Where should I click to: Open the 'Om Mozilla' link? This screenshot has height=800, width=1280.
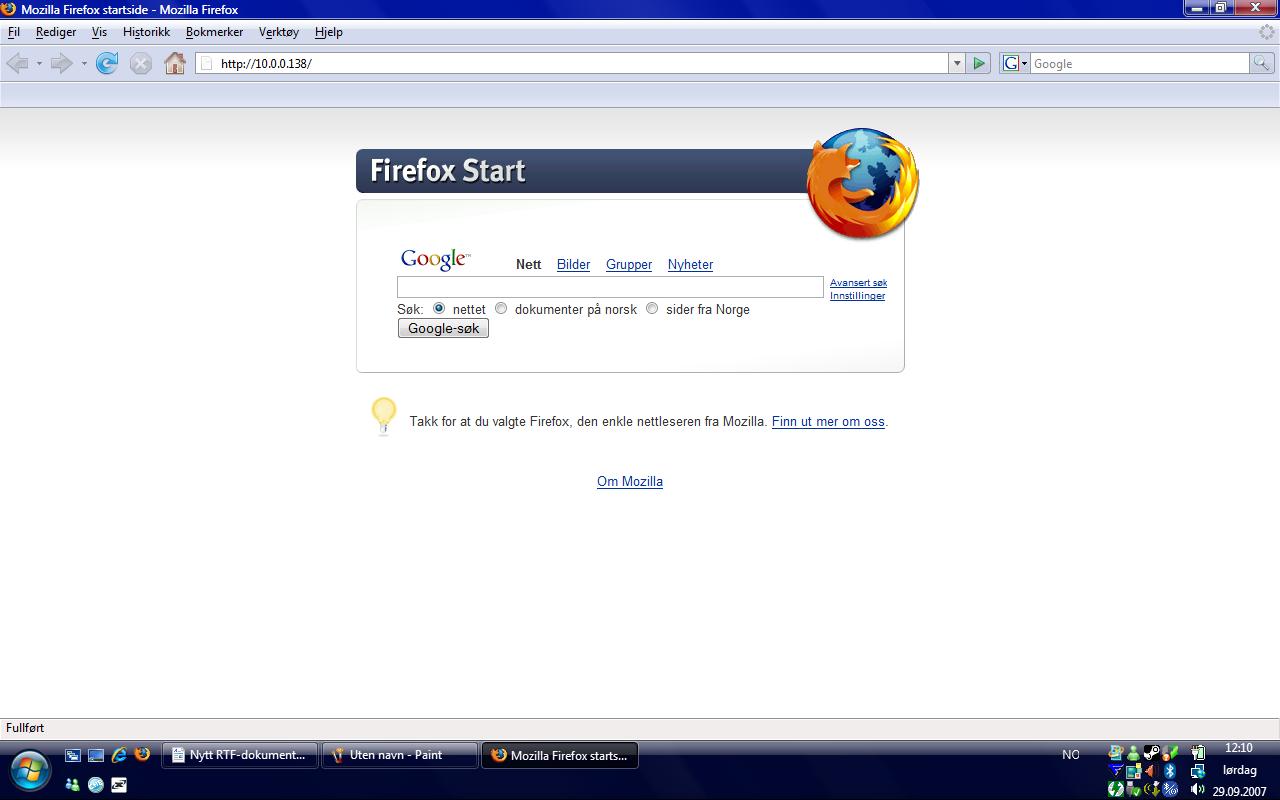[x=630, y=481]
